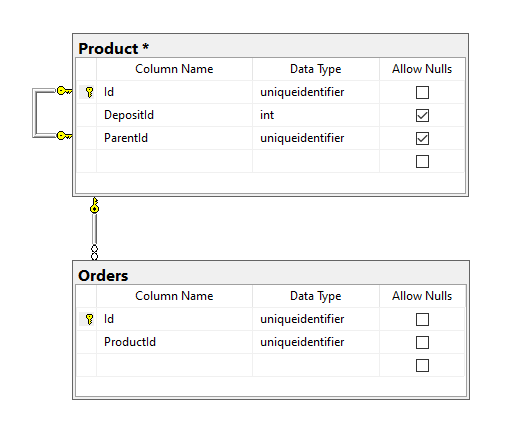Click the Orders table title bar
This screenshot has height=432, width=507.
click(271, 273)
